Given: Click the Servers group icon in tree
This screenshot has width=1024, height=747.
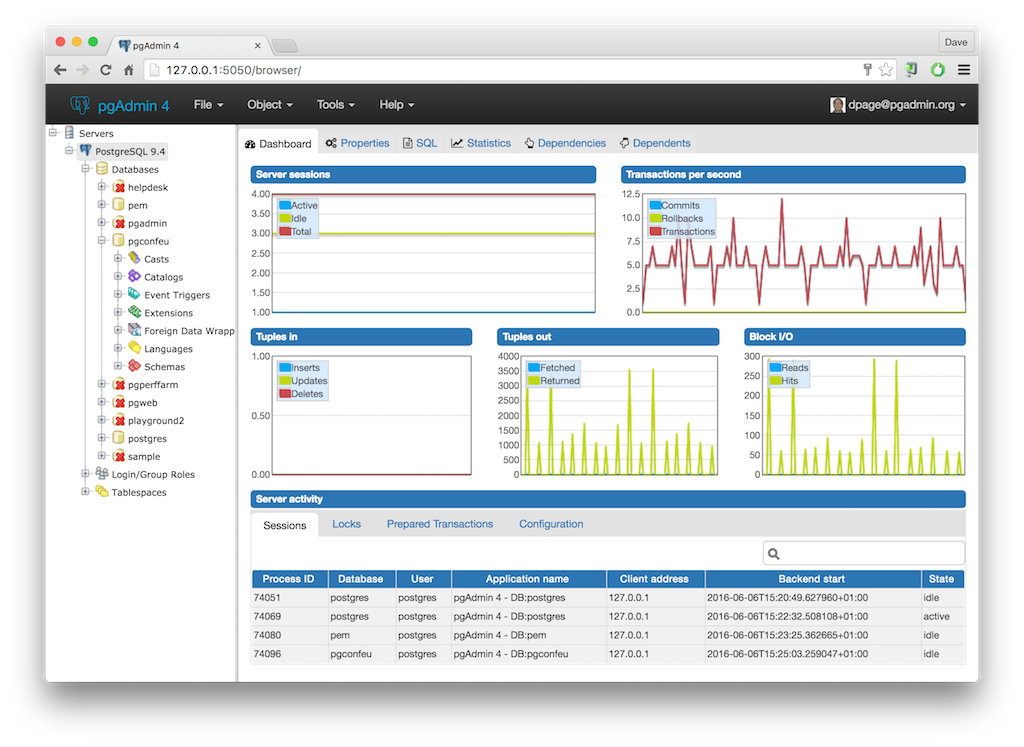Looking at the screenshot, I should (69, 133).
